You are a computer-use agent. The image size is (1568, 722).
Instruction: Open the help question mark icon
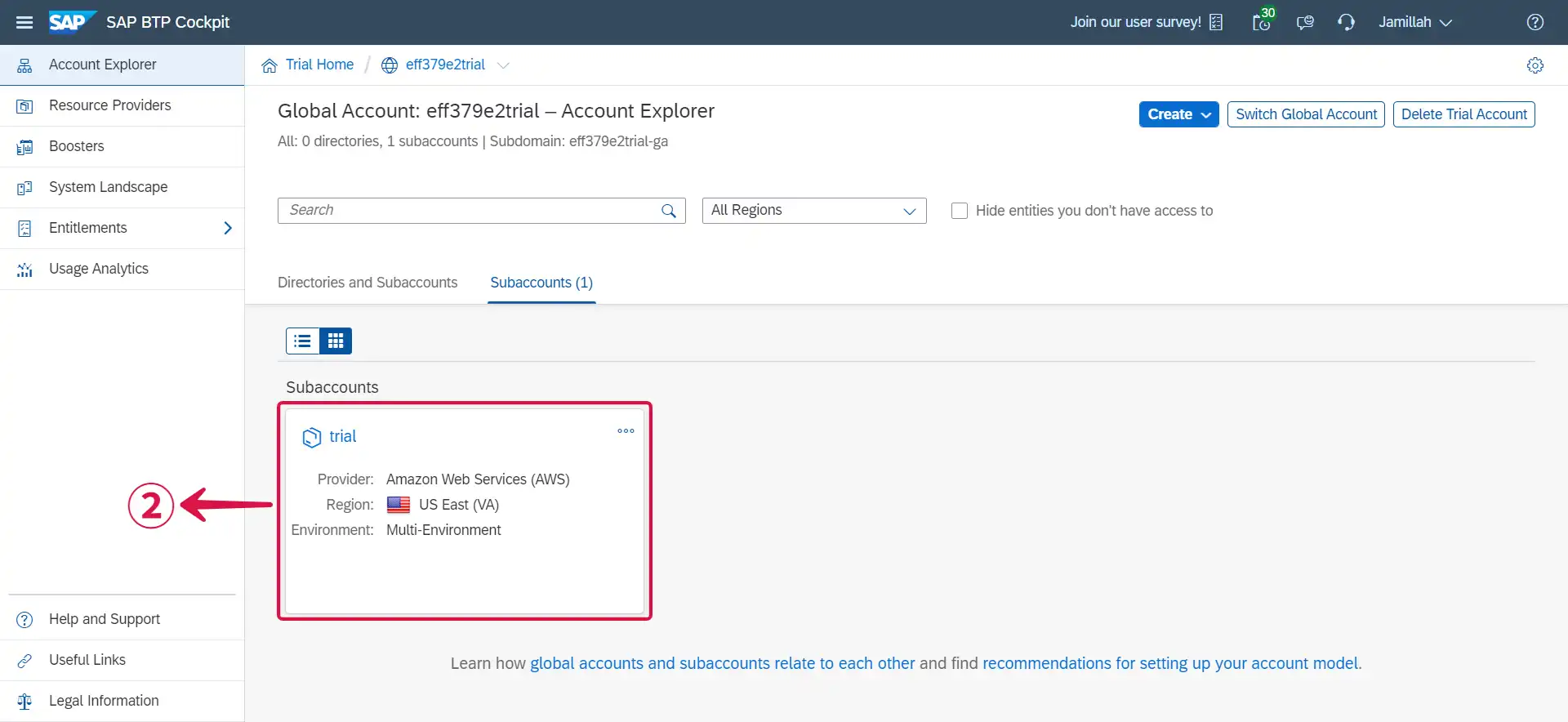pos(1535,22)
